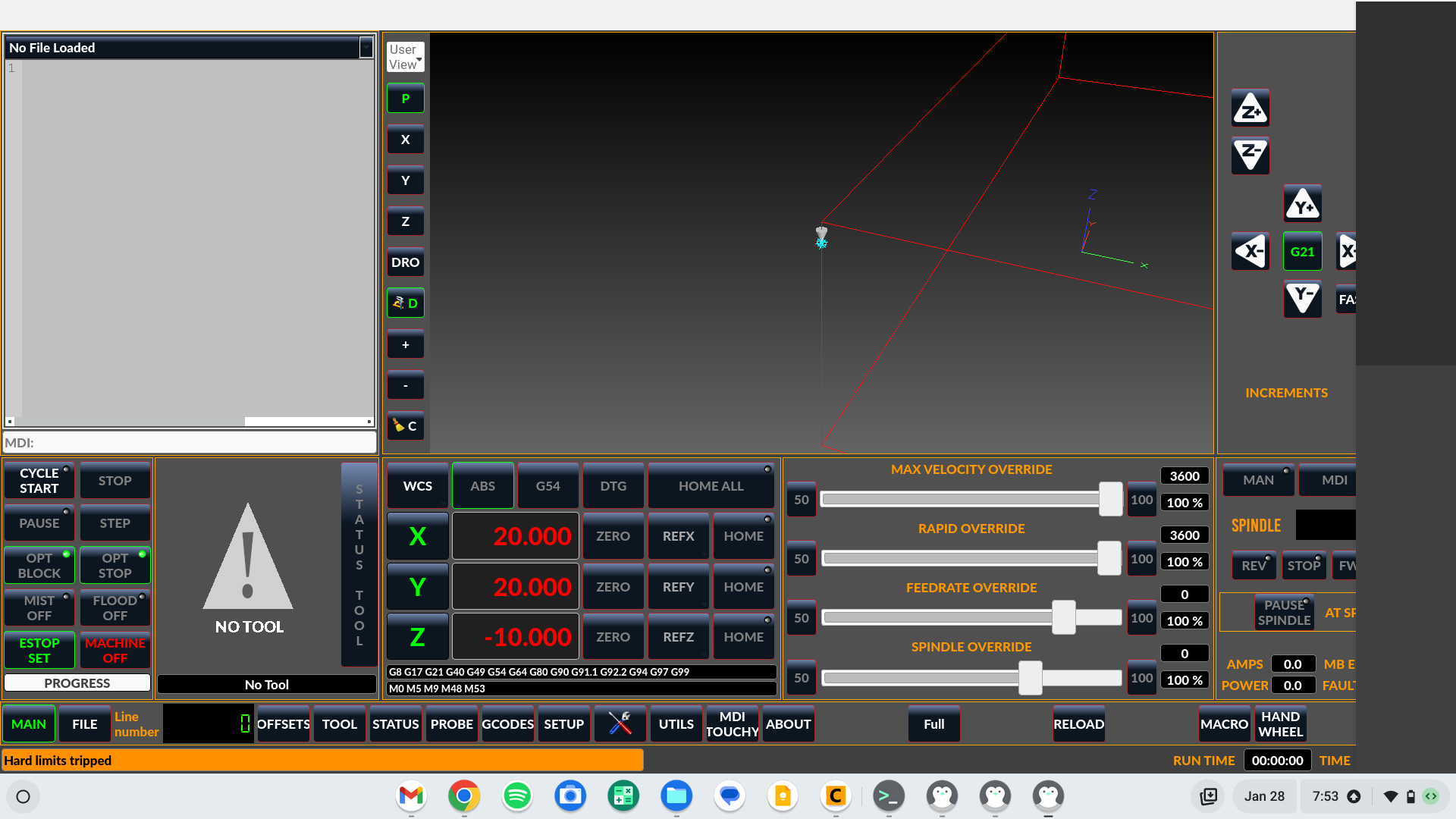Set Feedrate Override to 100
This screenshot has width=1456, height=819.
(x=1141, y=618)
